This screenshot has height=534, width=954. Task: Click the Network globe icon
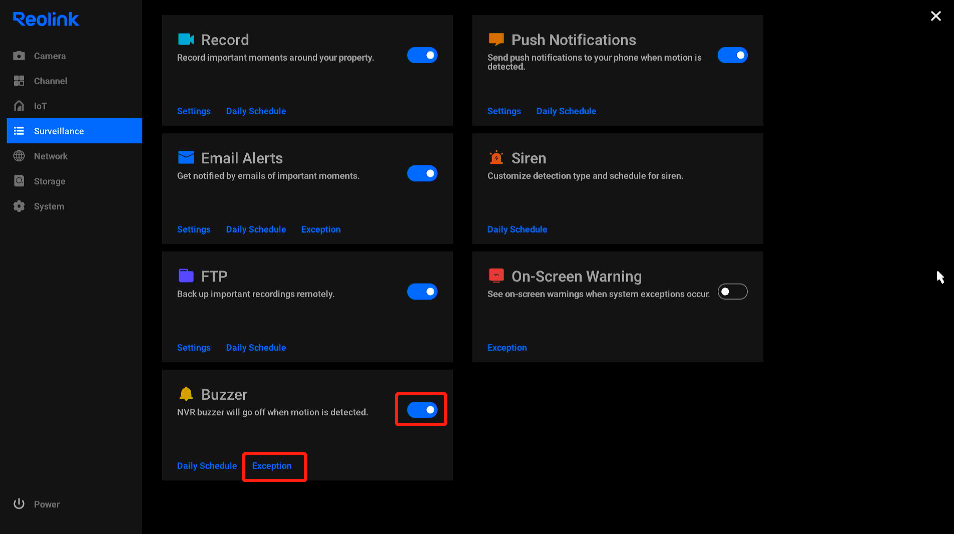tap(19, 156)
